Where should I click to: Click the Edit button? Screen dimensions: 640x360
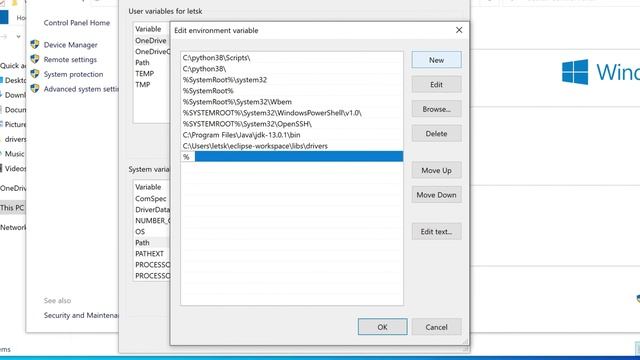(x=436, y=84)
